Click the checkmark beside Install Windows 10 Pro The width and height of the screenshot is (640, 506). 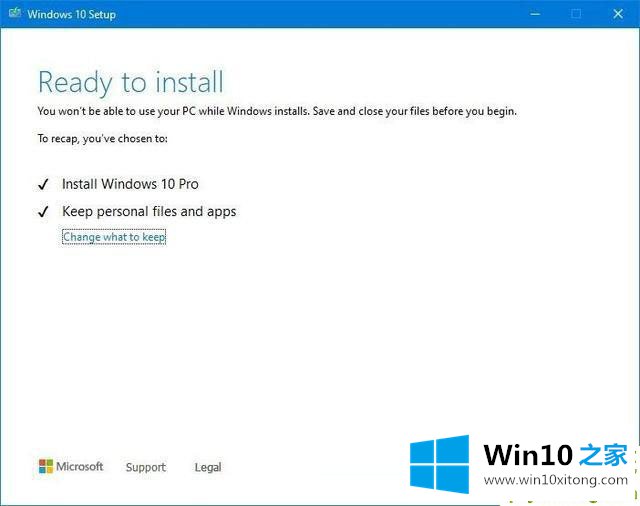coord(43,185)
